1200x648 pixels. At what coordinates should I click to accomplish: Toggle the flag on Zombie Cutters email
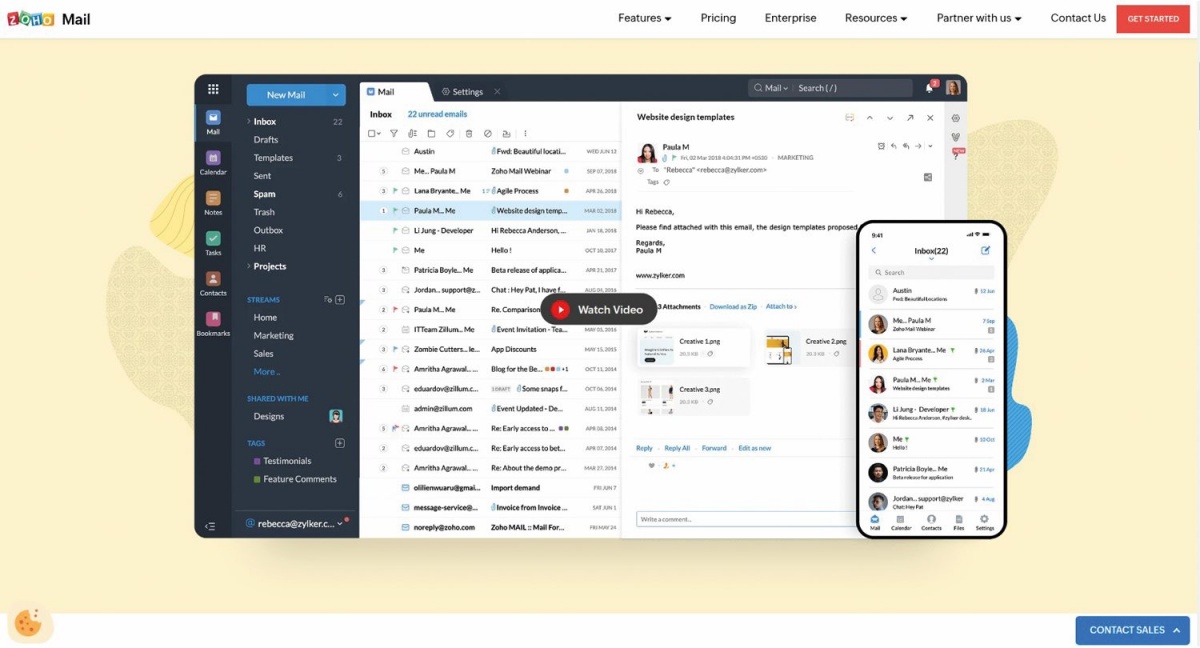[395, 349]
